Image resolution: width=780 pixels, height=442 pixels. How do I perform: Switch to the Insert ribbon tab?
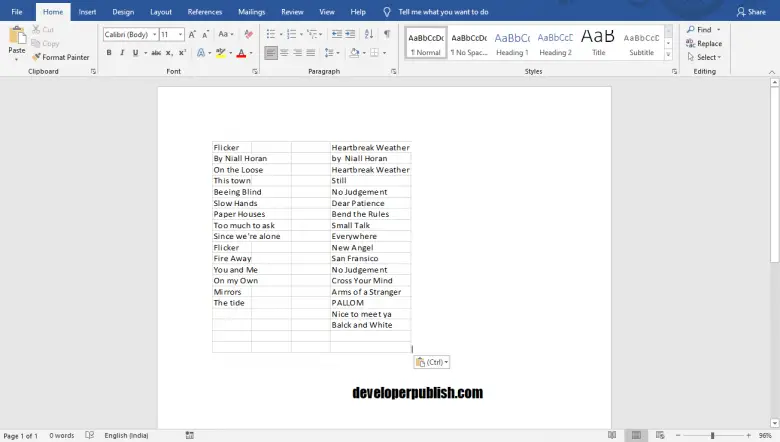87,12
